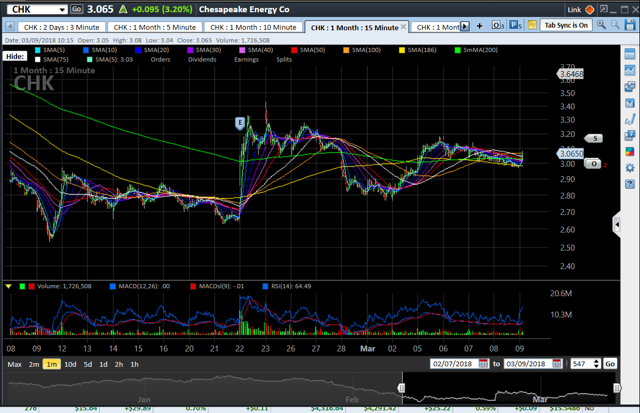Open the table view icon in right sidebar

point(630,53)
